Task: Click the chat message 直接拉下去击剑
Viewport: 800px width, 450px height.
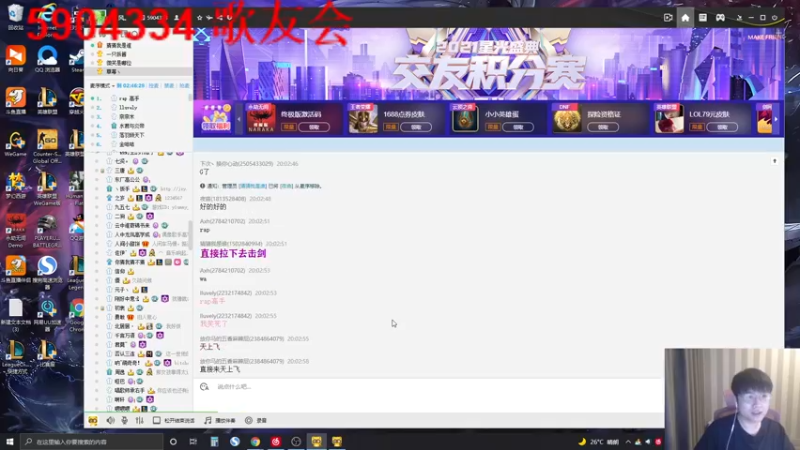Action: pyautogui.click(x=233, y=254)
